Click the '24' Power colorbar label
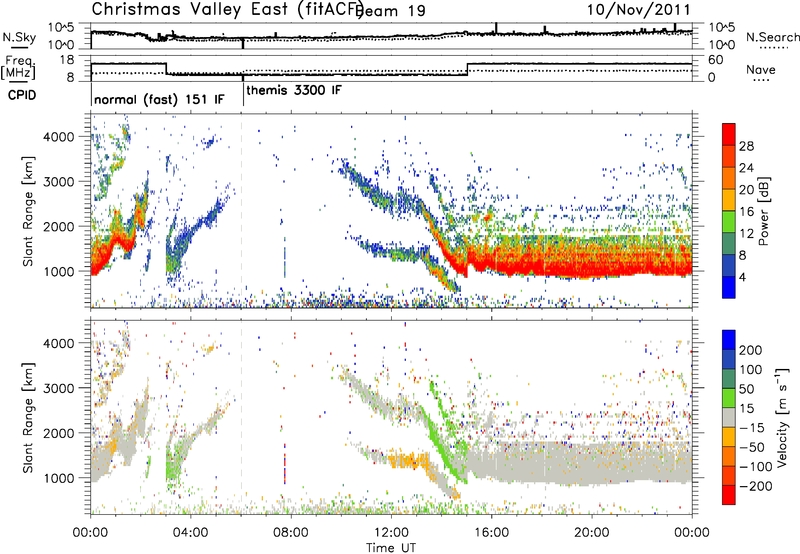The width and height of the screenshot is (800, 554). pos(746,168)
